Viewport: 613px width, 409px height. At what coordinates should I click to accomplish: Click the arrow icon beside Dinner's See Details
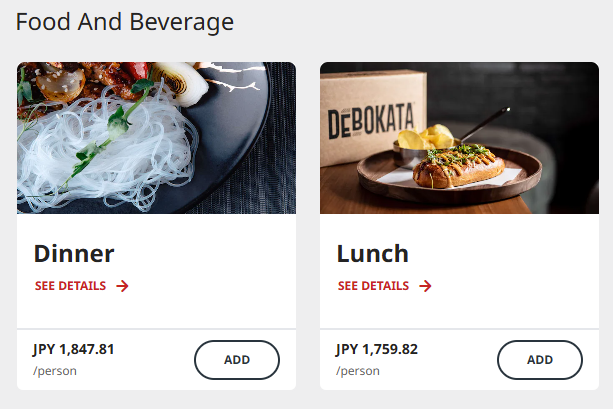click(x=123, y=286)
